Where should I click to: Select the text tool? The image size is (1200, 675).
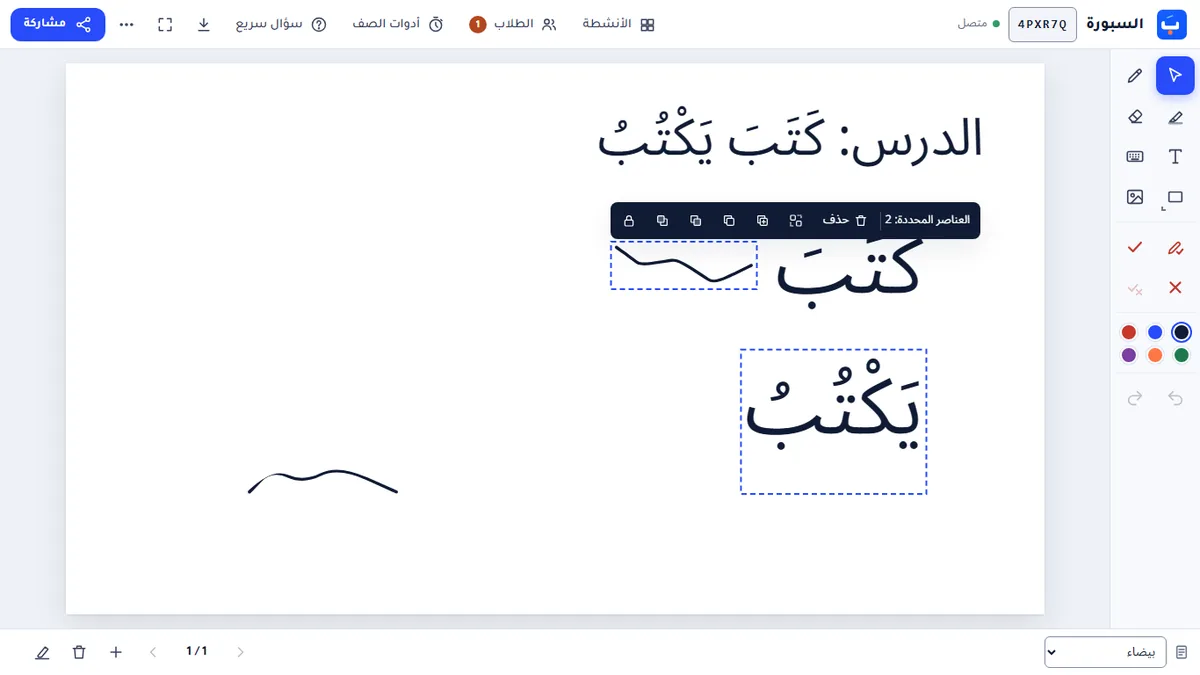coord(1175,157)
